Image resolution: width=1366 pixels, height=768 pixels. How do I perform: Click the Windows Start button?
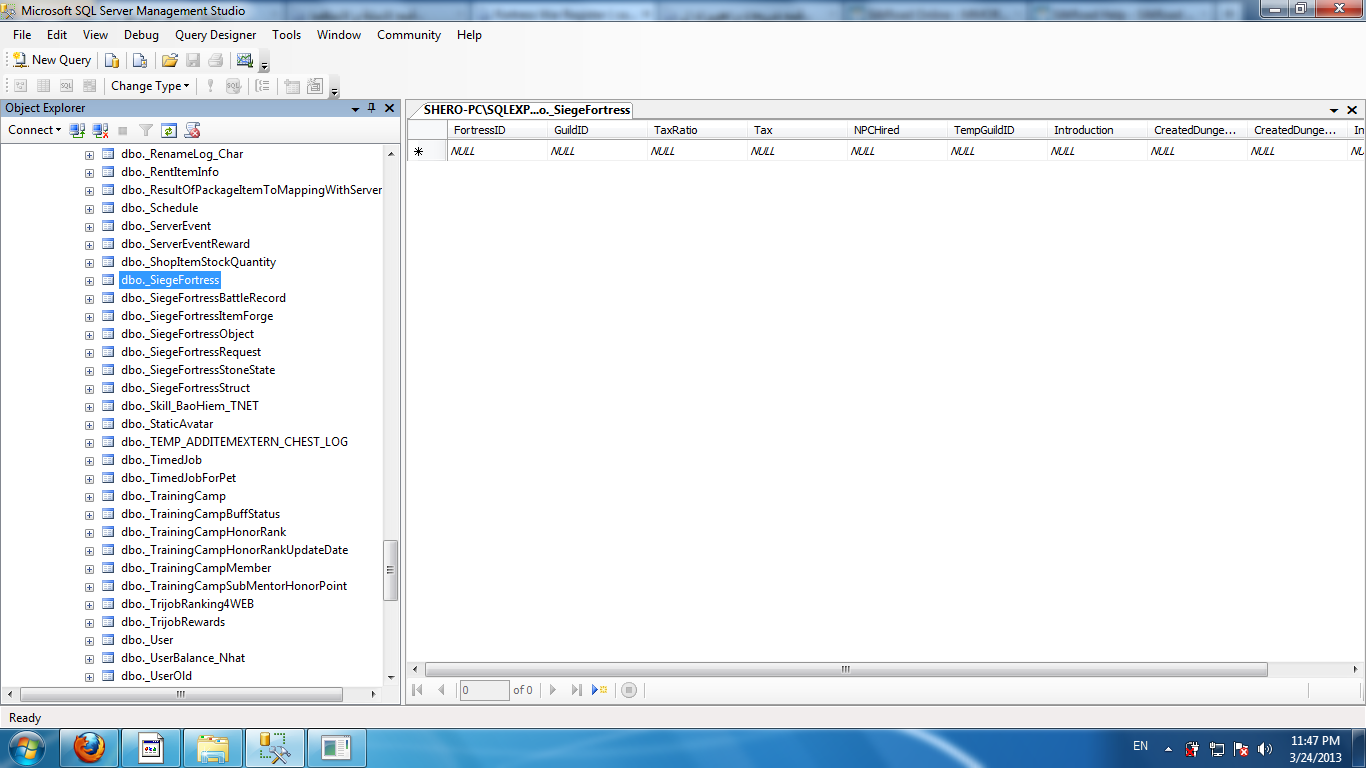point(26,747)
